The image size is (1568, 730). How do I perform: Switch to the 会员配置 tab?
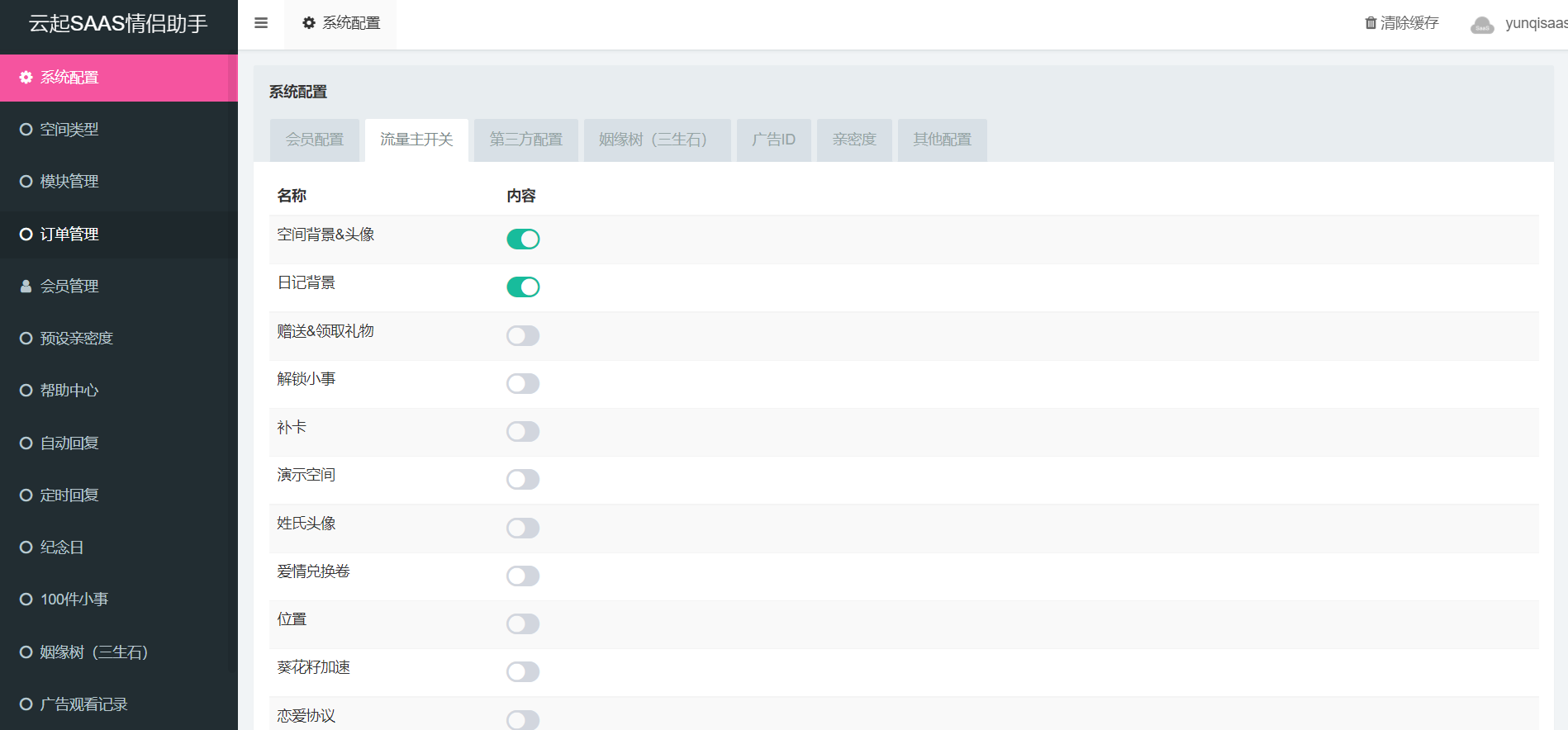pos(315,140)
